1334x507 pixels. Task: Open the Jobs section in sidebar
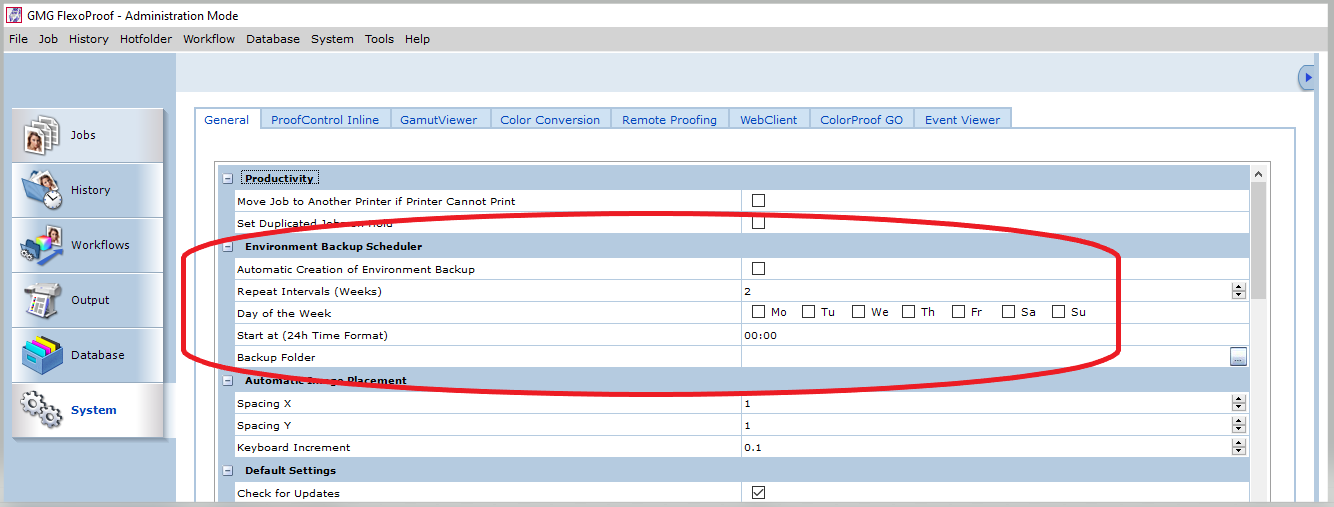click(88, 135)
